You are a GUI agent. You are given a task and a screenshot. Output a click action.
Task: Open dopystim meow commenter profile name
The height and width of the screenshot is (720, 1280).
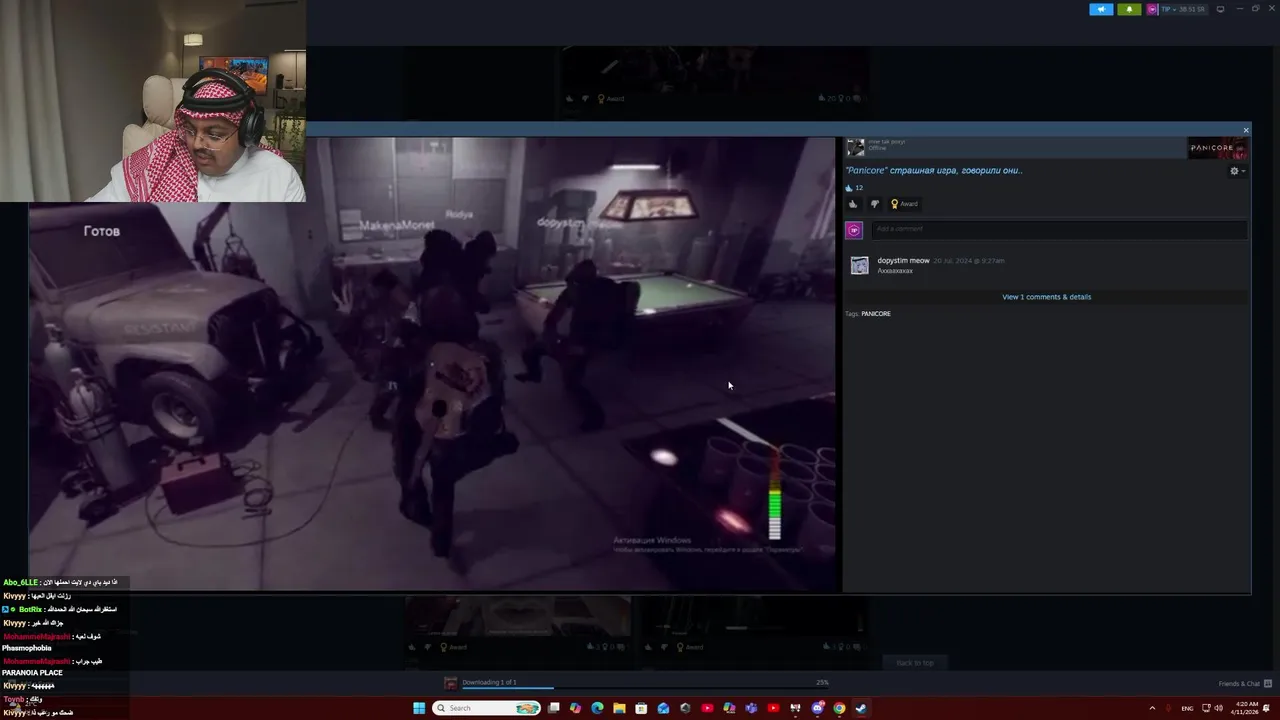tap(903, 260)
